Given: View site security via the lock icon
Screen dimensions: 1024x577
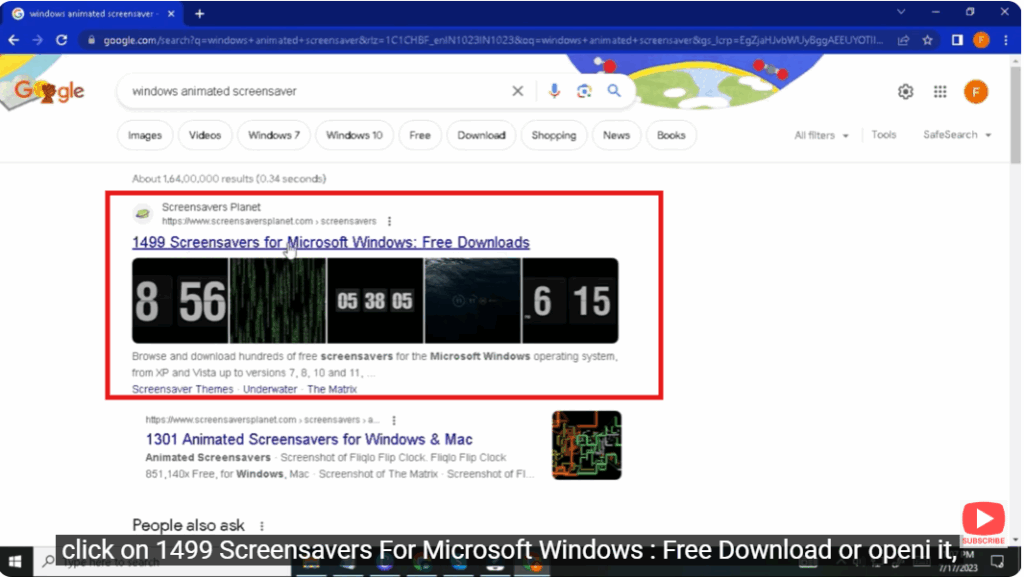Looking at the screenshot, I should click(x=89, y=40).
